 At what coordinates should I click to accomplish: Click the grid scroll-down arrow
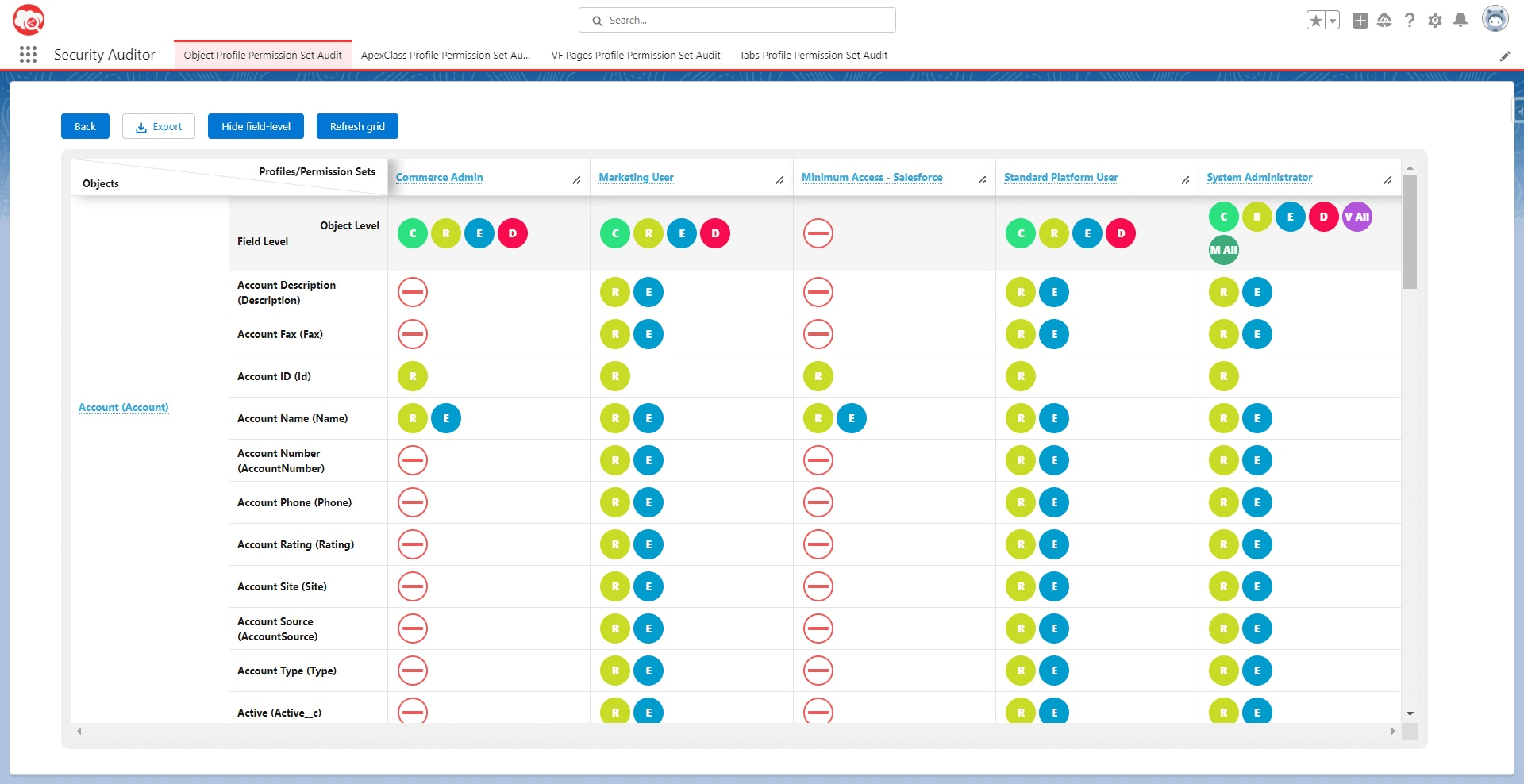point(1410,714)
